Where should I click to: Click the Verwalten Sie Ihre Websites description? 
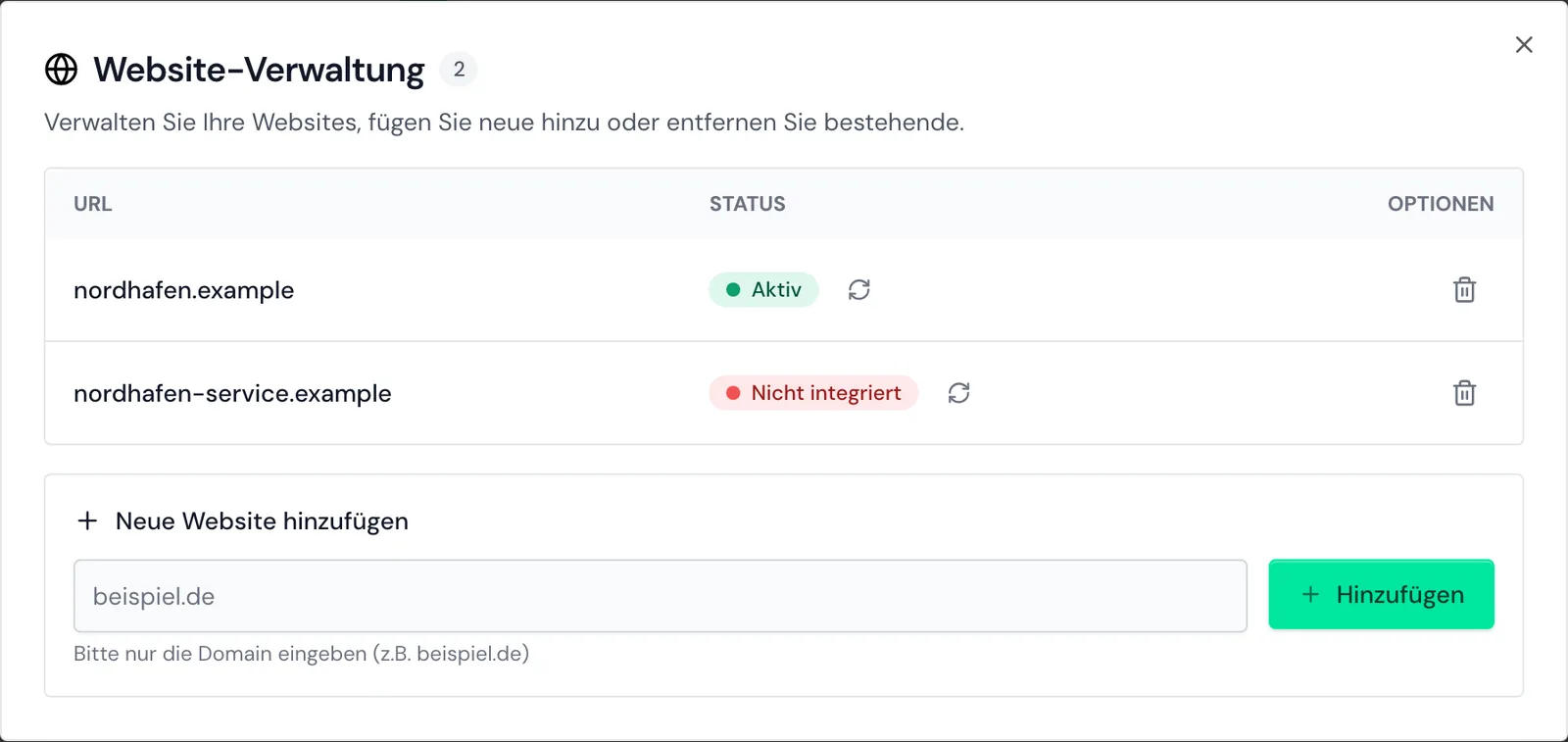[505, 123]
